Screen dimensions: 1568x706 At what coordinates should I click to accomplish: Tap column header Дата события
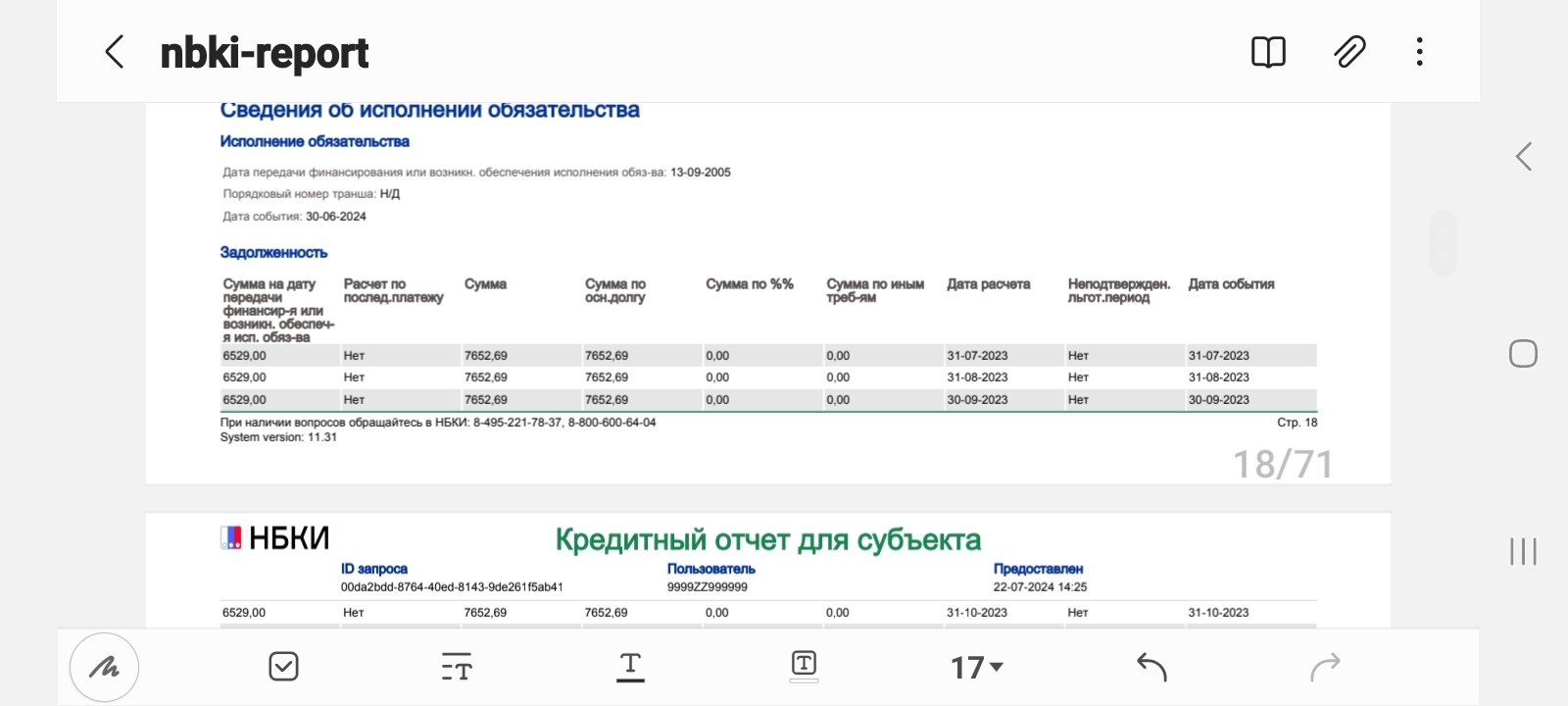1231,284
